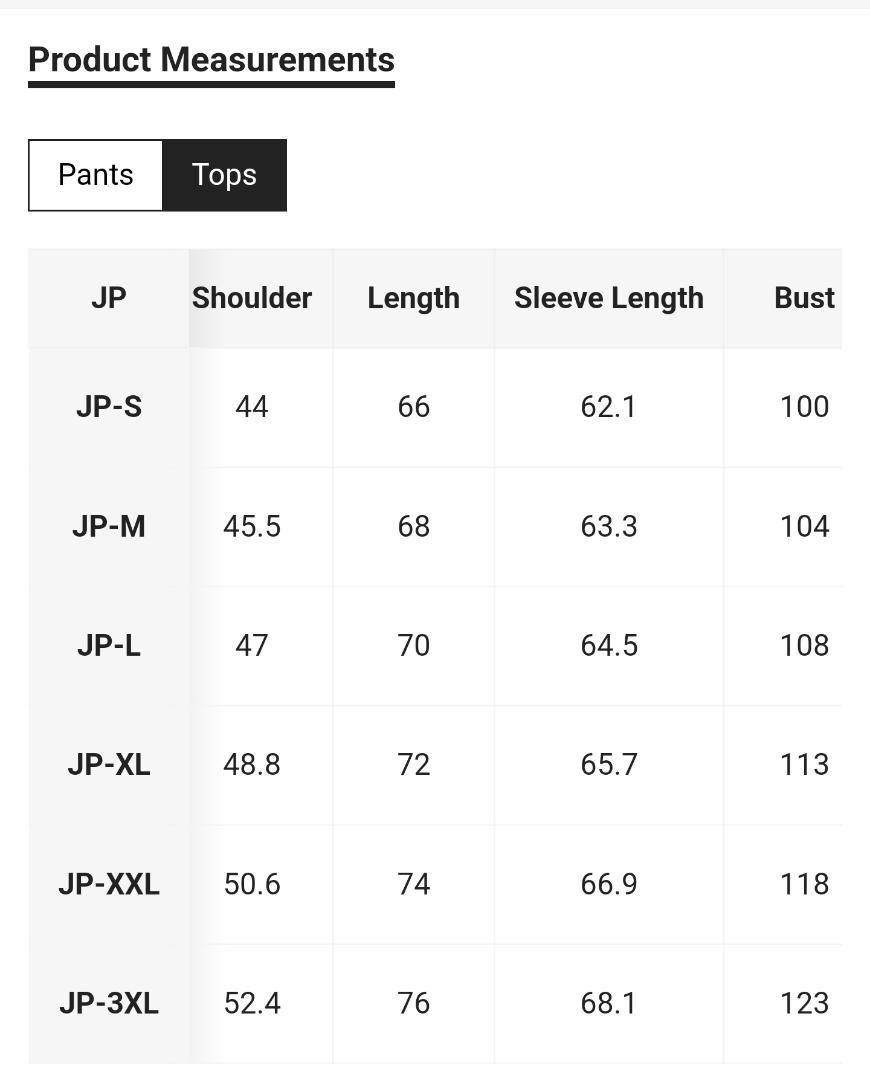Viewport: 870px width, 1080px height.
Task: Select the JP-3XL size row label
Action: pos(109,1004)
